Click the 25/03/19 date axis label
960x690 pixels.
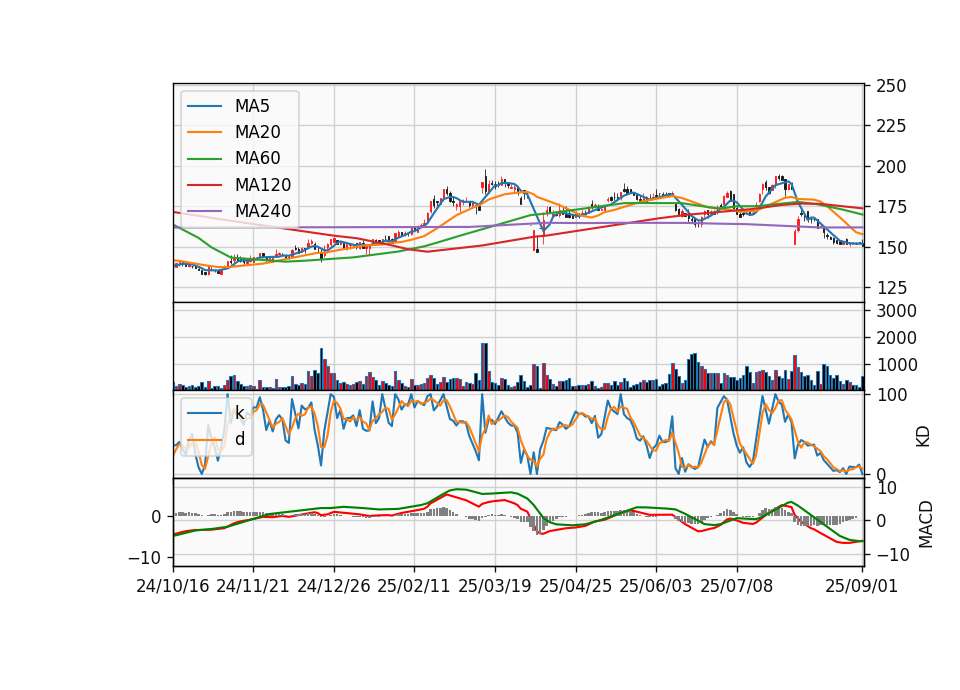tap(495, 586)
